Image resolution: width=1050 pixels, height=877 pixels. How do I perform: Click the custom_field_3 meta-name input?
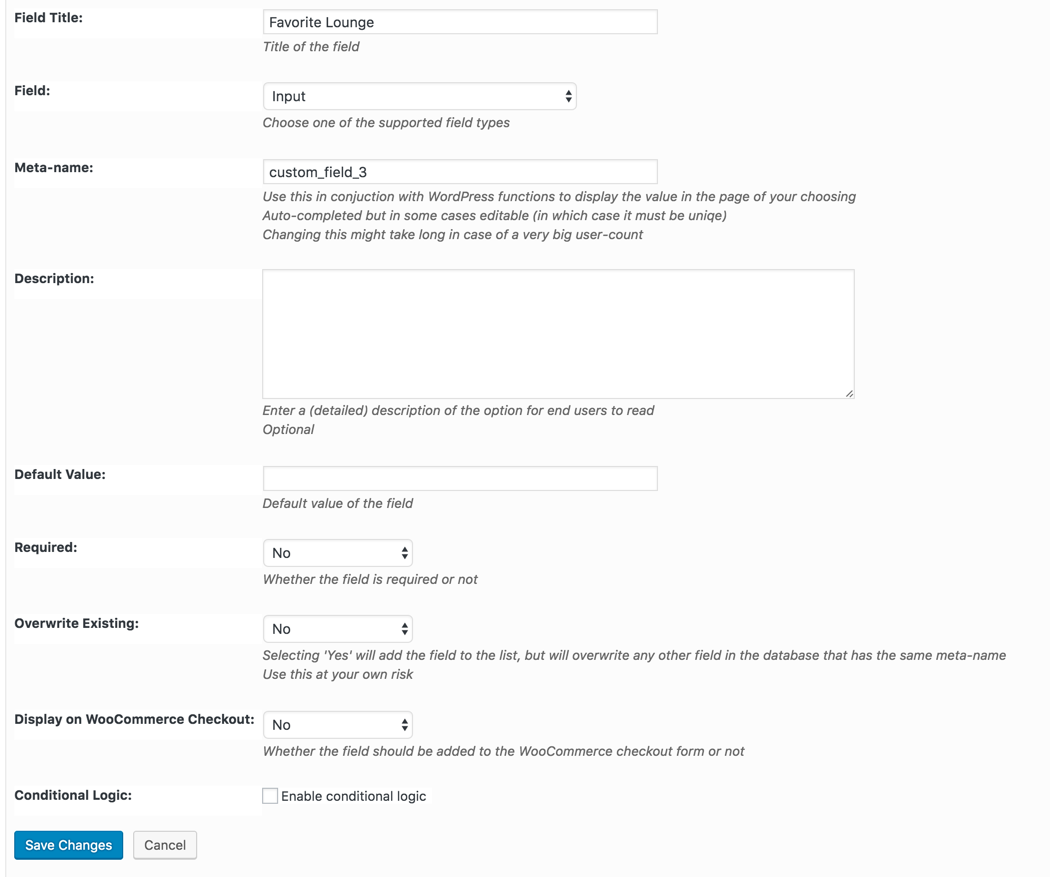(460, 172)
